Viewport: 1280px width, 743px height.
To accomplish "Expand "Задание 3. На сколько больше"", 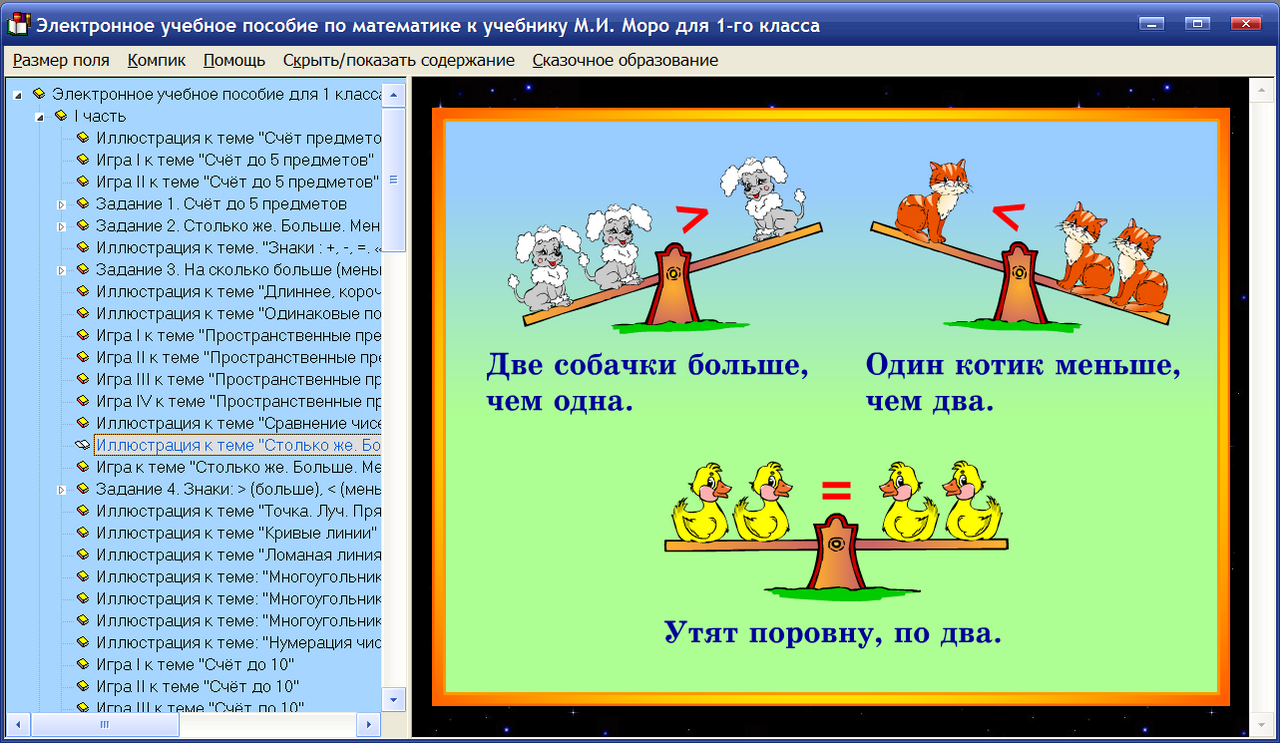I will [x=62, y=269].
